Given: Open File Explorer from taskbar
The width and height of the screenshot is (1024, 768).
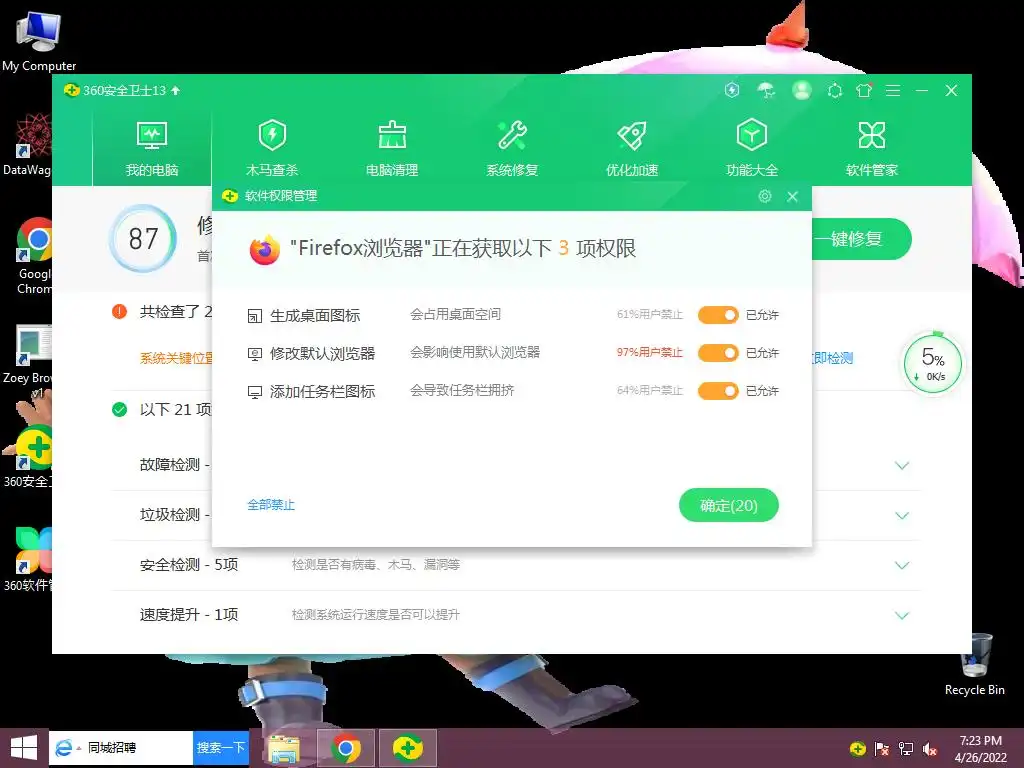Looking at the screenshot, I should click(x=284, y=748).
